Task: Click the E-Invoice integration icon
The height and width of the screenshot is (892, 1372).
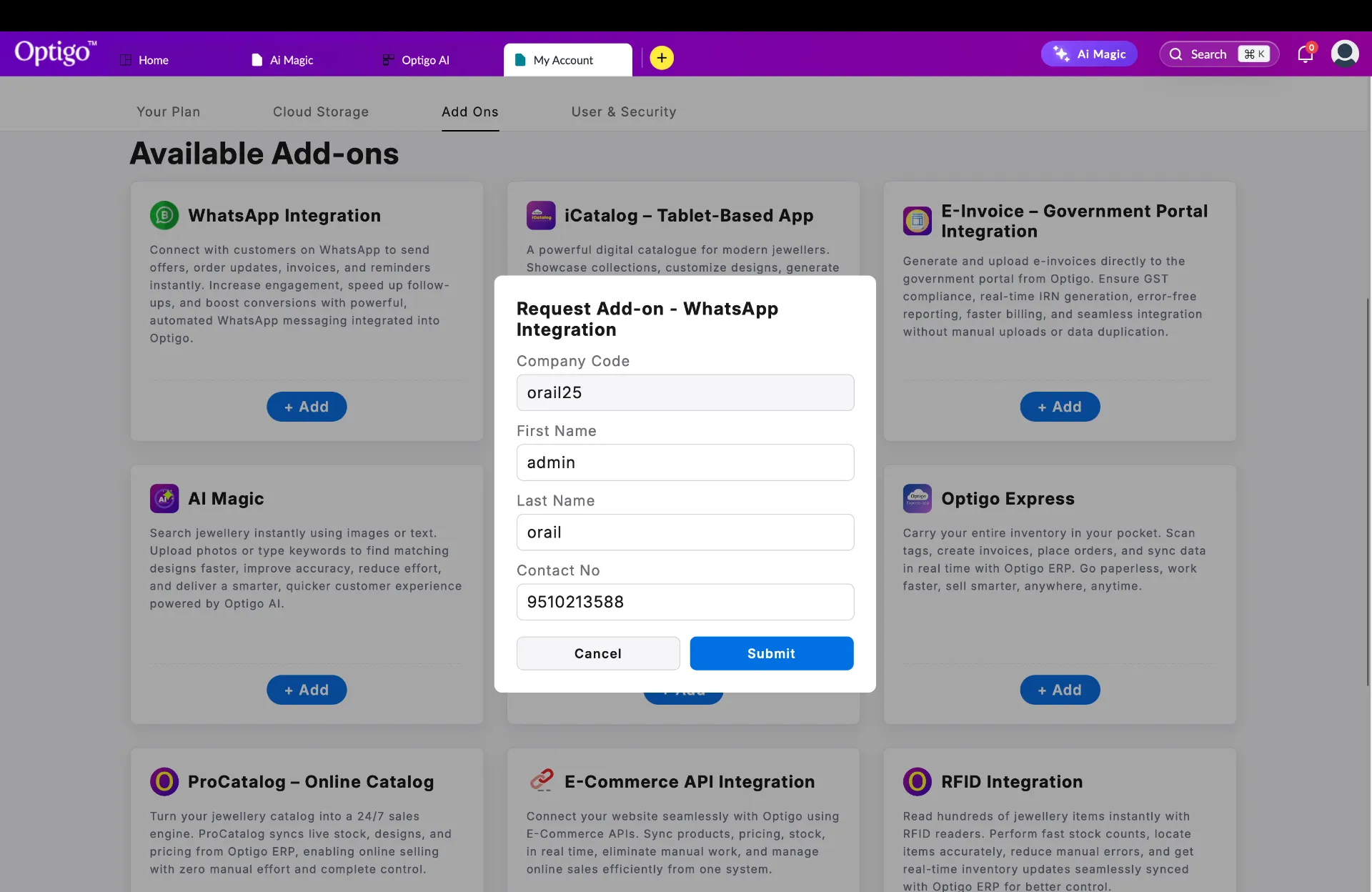Action: click(917, 221)
